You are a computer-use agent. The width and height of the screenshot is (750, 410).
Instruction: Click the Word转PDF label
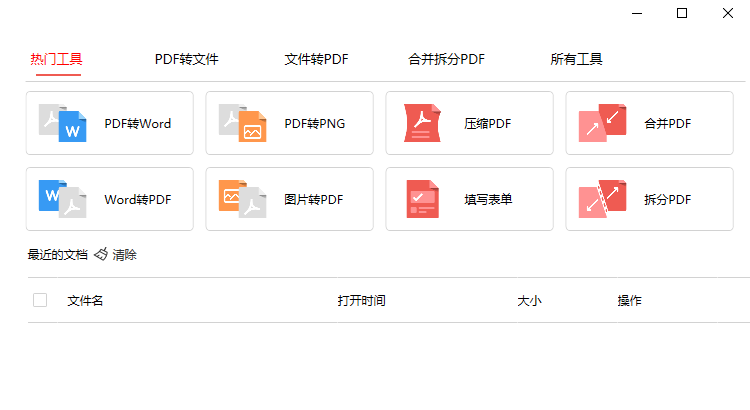[138, 199]
